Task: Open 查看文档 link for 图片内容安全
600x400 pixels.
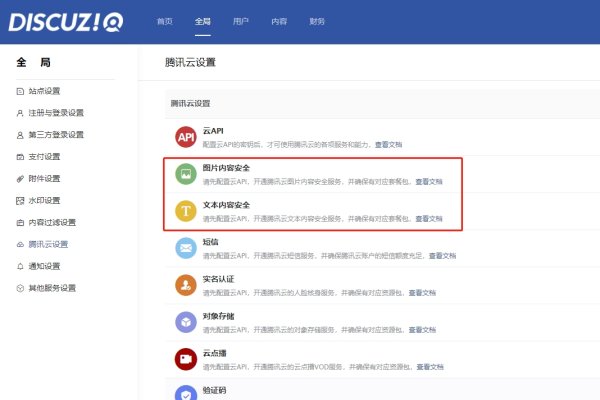Action: (429, 182)
